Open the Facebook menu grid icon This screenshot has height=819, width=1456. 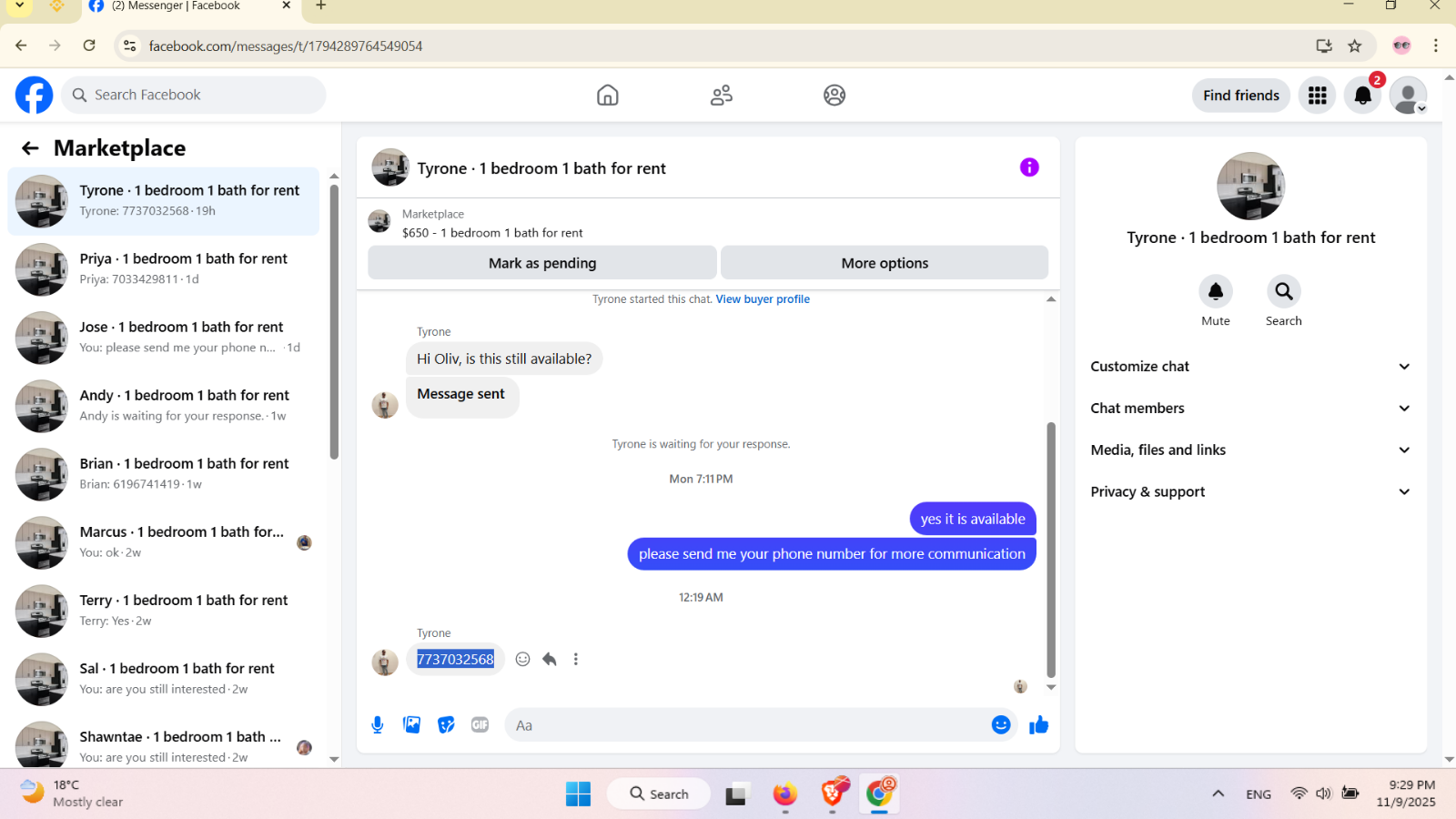[1318, 96]
